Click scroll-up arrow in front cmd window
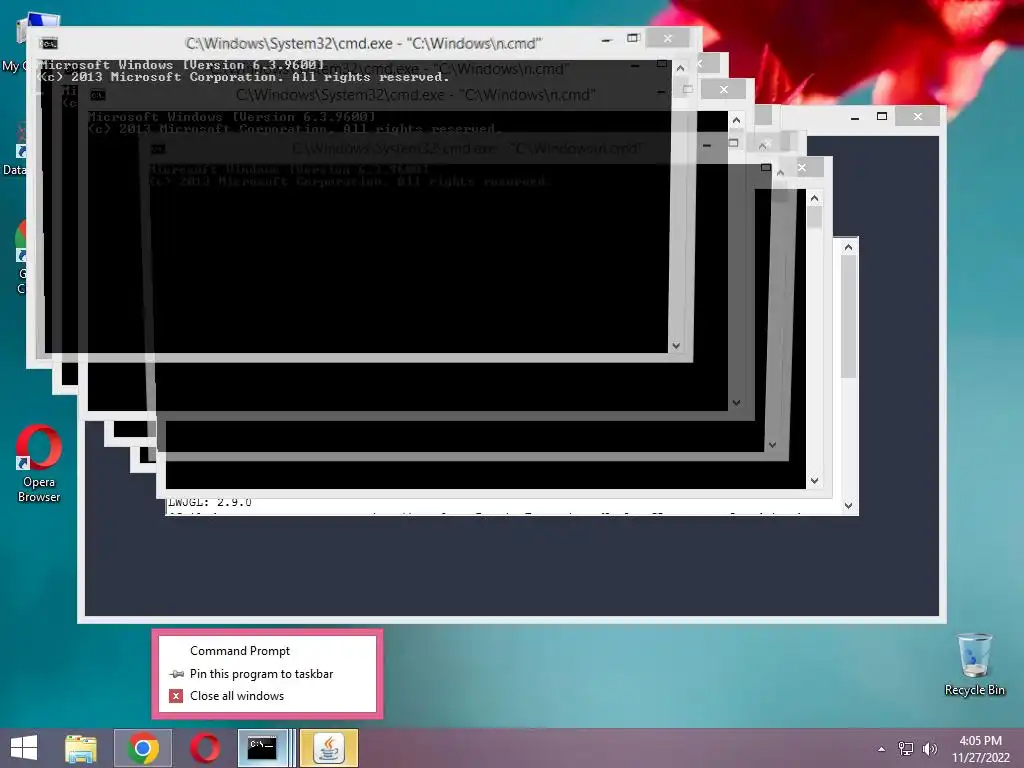Image resolution: width=1024 pixels, height=768 pixels. (x=680, y=68)
